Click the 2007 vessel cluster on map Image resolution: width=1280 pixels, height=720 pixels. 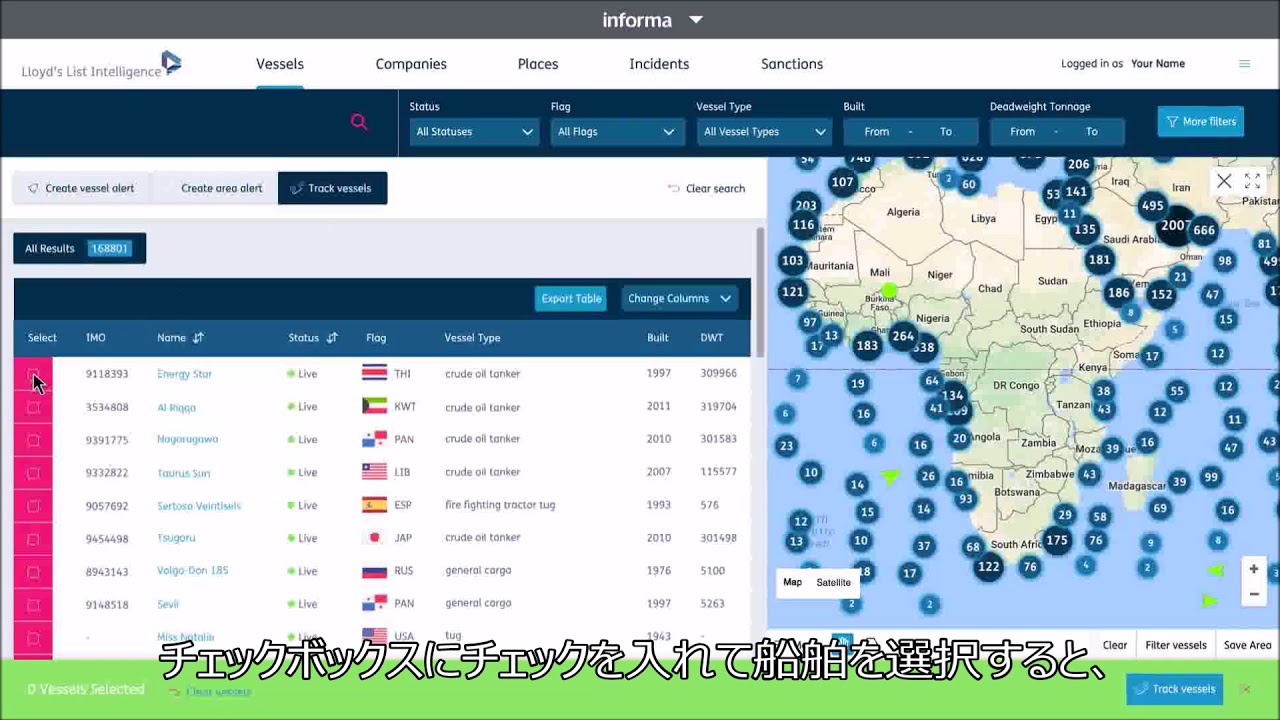pyautogui.click(x=1175, y=226)
